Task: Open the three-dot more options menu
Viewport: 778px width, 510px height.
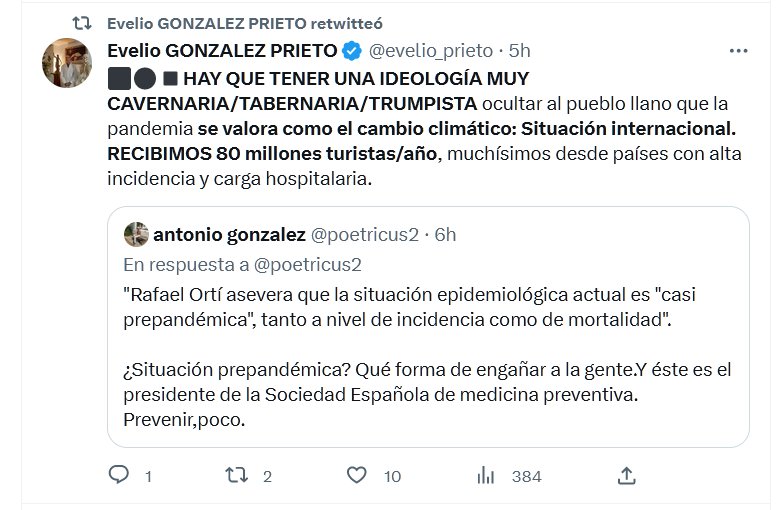Action: click(738, 50)
